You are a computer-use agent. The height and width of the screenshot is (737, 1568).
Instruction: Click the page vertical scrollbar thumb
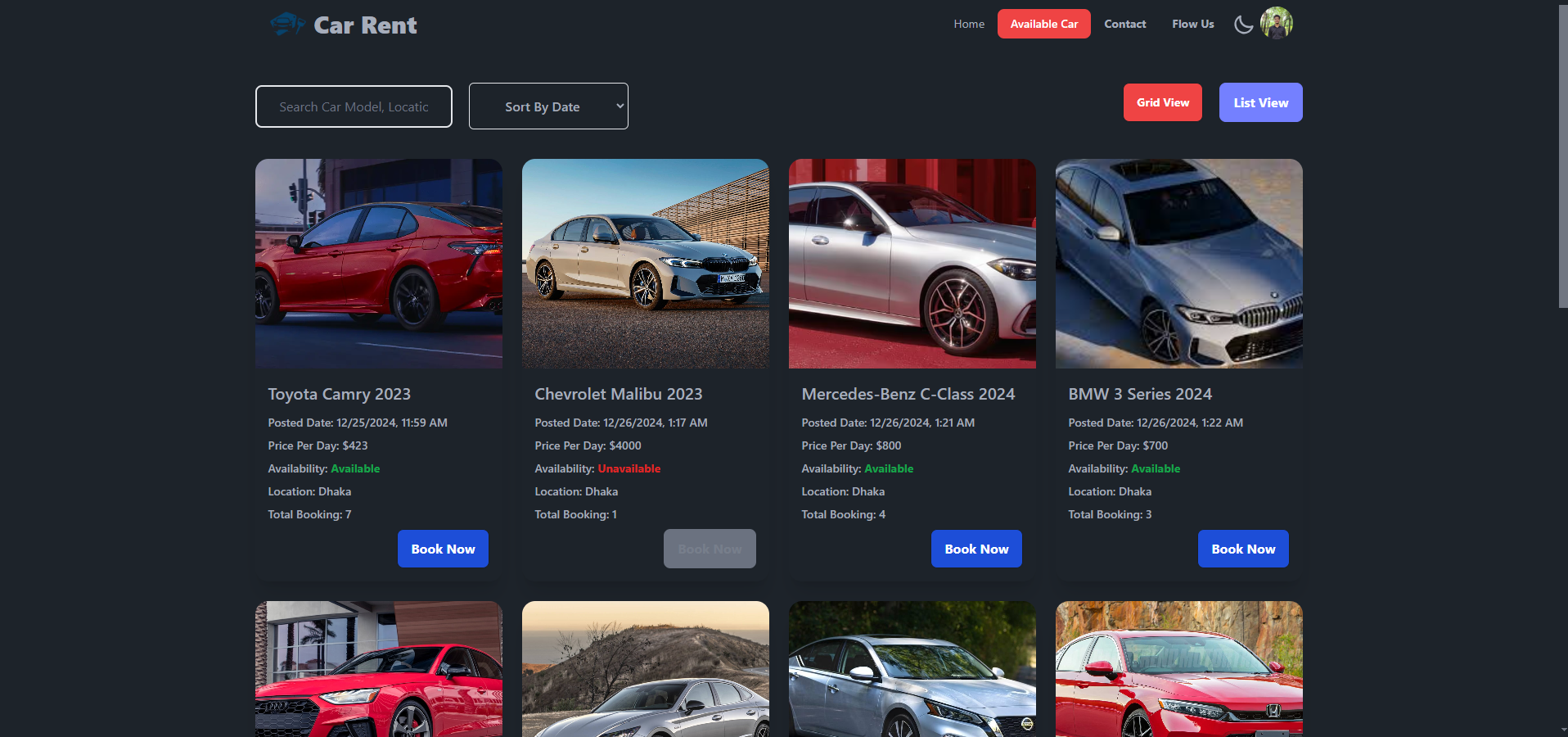[1562, 156]
